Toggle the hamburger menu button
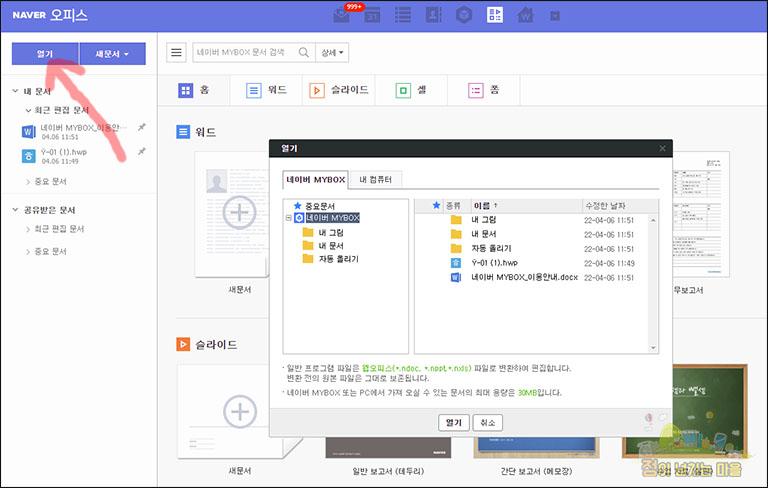 (x=176, y=52)
